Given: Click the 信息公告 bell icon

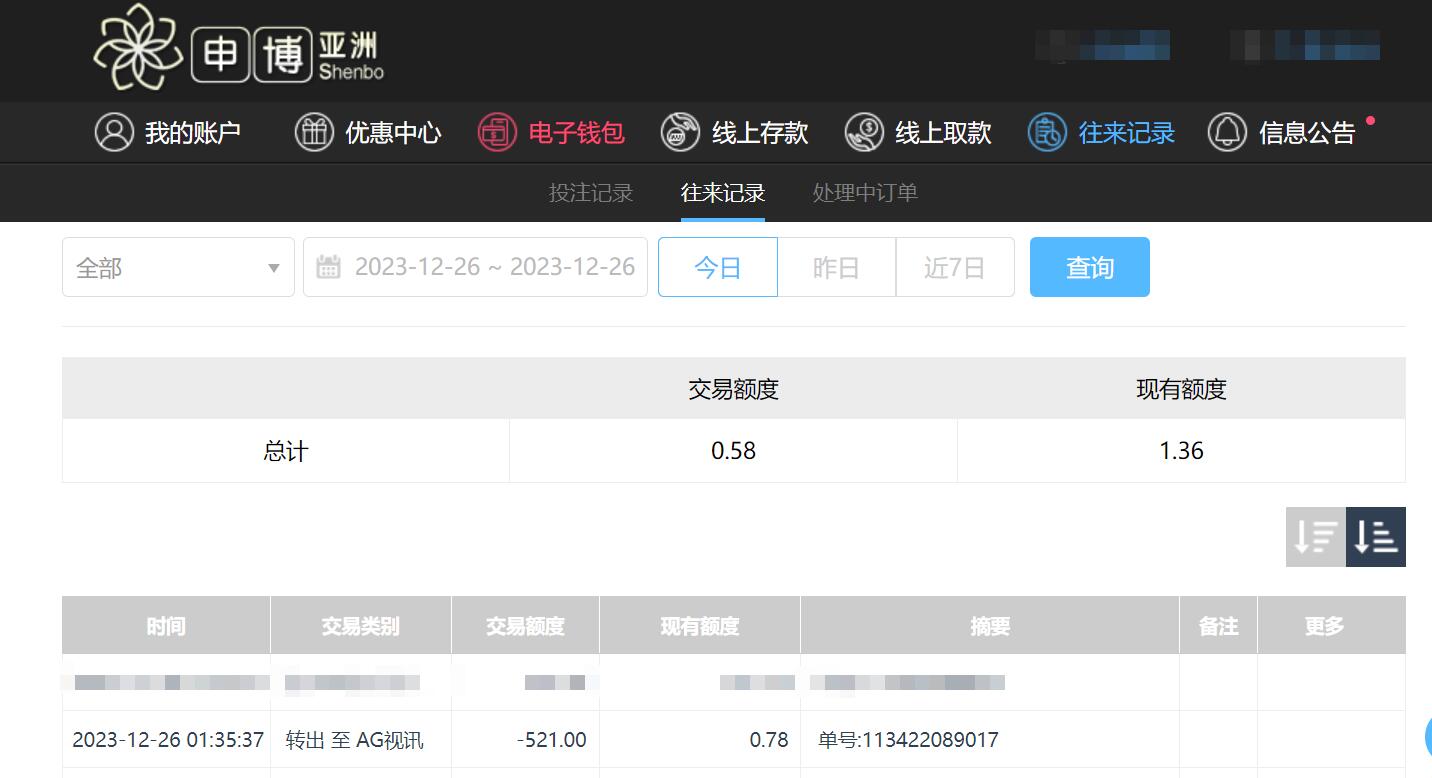Looking at the screenshot, I should click(1227, 132).
